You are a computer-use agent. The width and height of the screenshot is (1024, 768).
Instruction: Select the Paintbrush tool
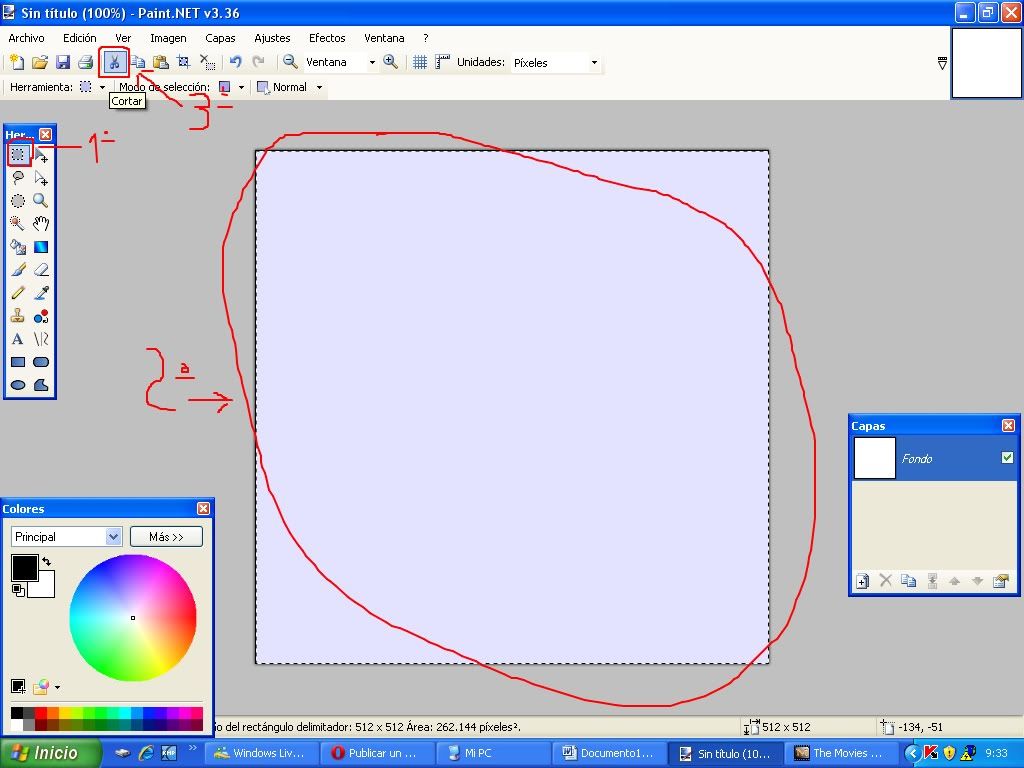tap(18, 270)
